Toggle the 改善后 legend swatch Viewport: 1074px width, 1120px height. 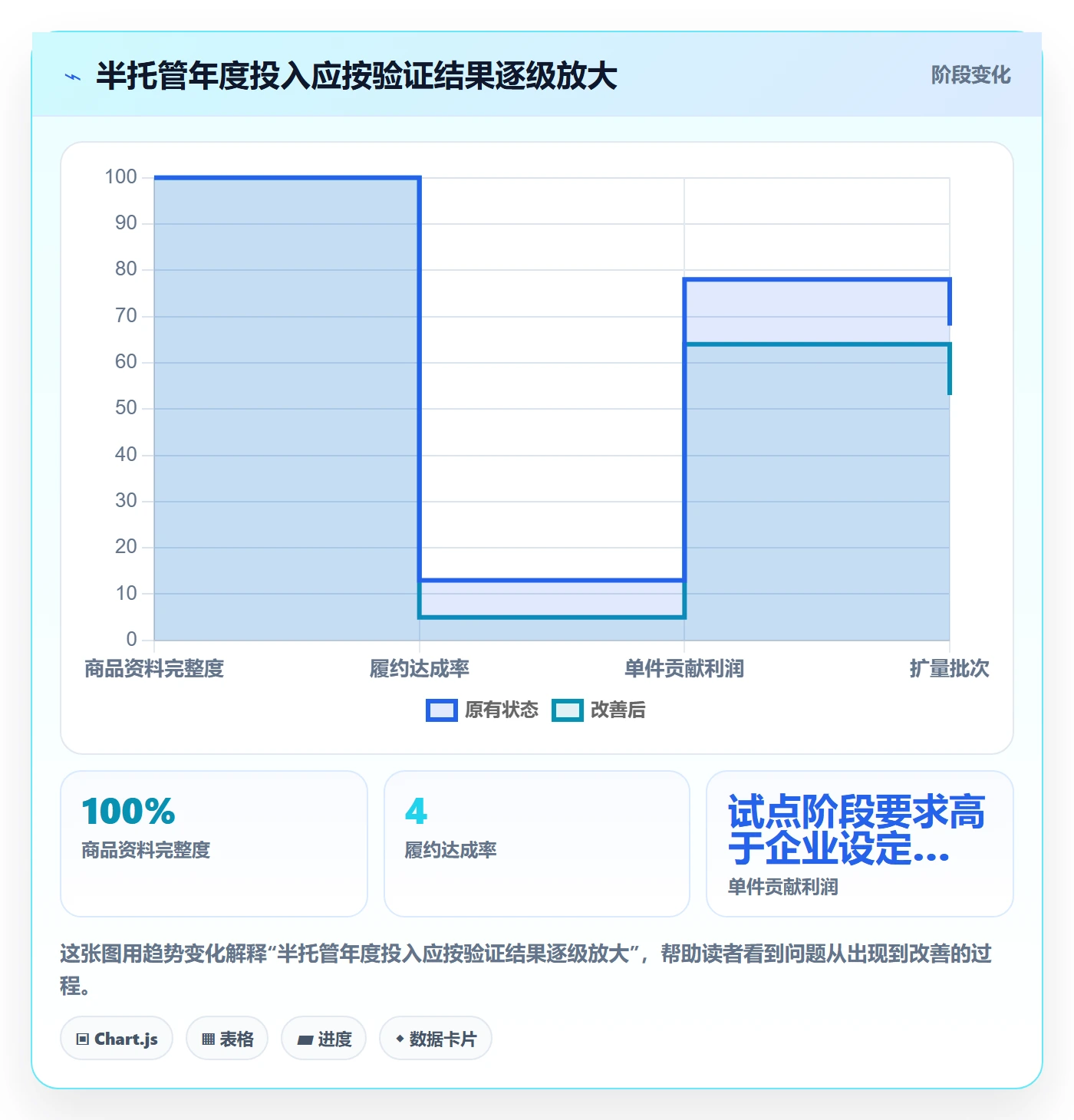pos(568,710)
